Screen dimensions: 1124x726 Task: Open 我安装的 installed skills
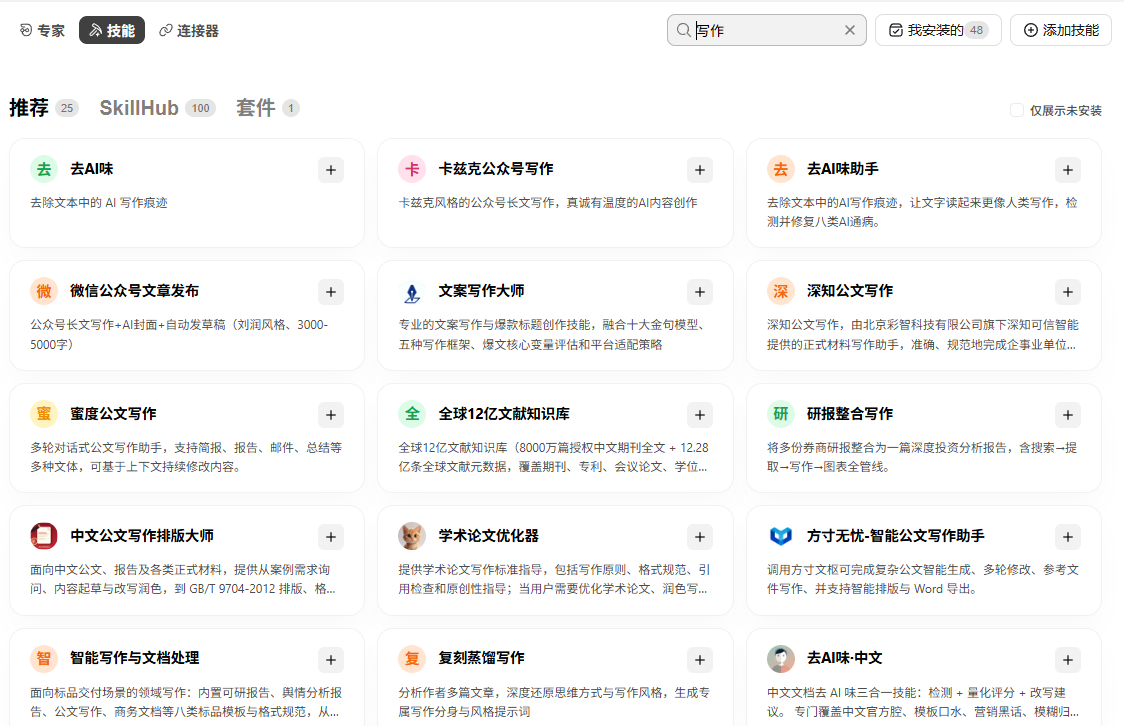click(x=938, y=30)
